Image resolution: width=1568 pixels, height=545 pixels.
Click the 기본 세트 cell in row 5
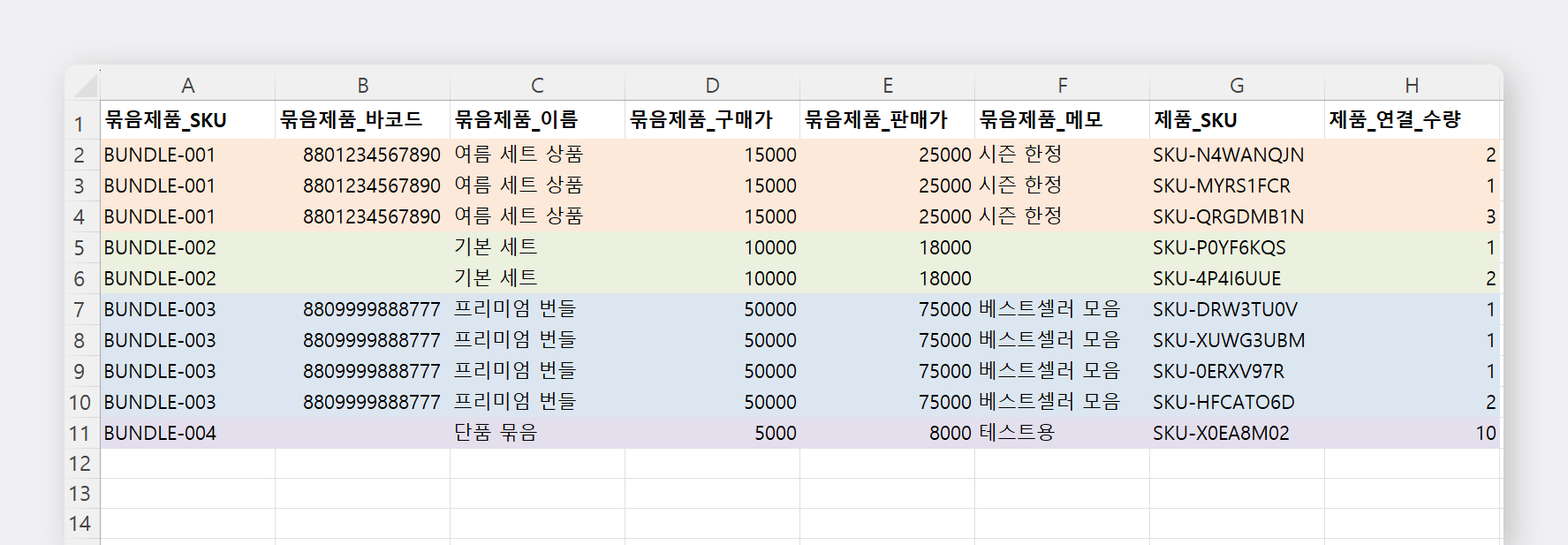click(536, 248)
